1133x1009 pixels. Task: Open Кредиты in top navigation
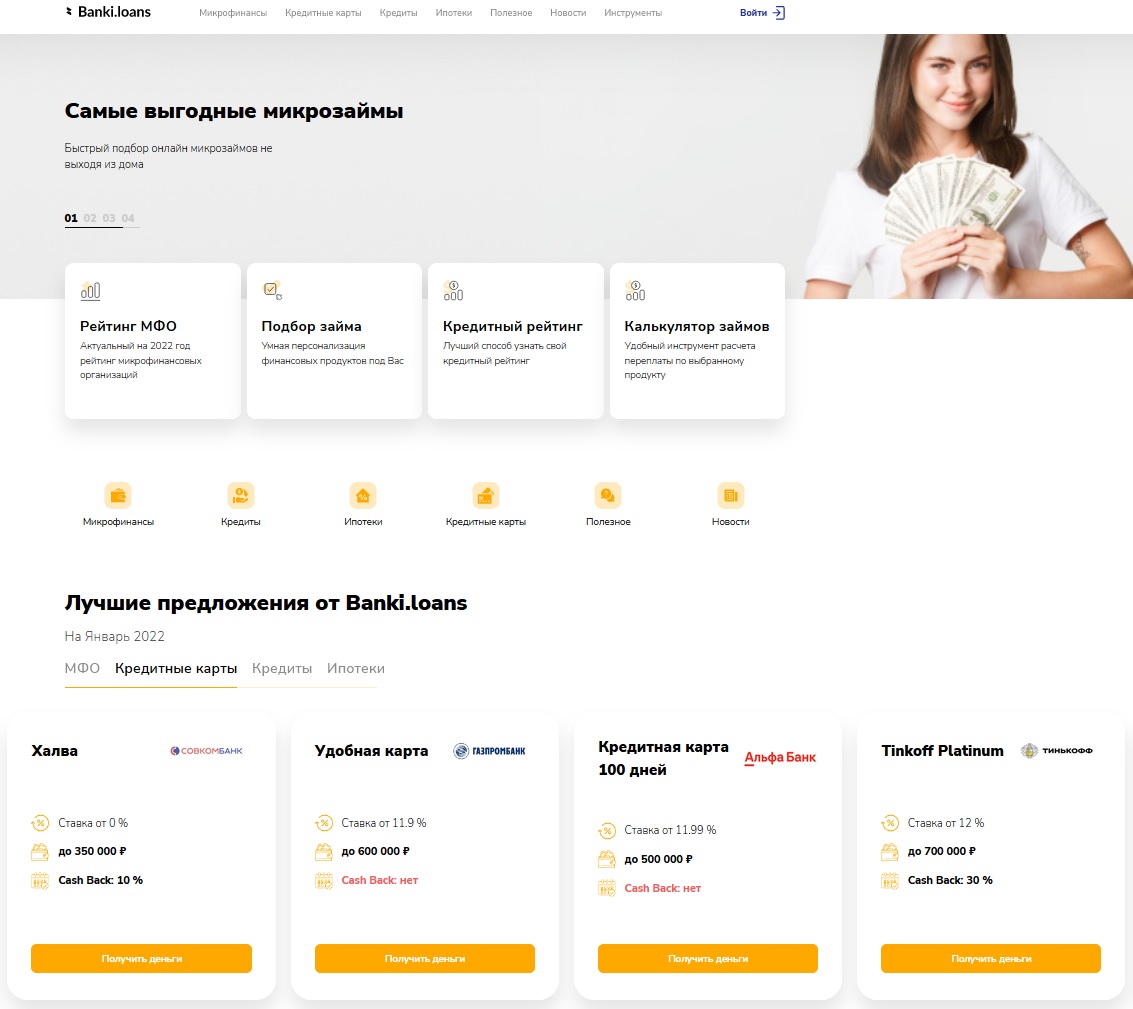point(398,13)
